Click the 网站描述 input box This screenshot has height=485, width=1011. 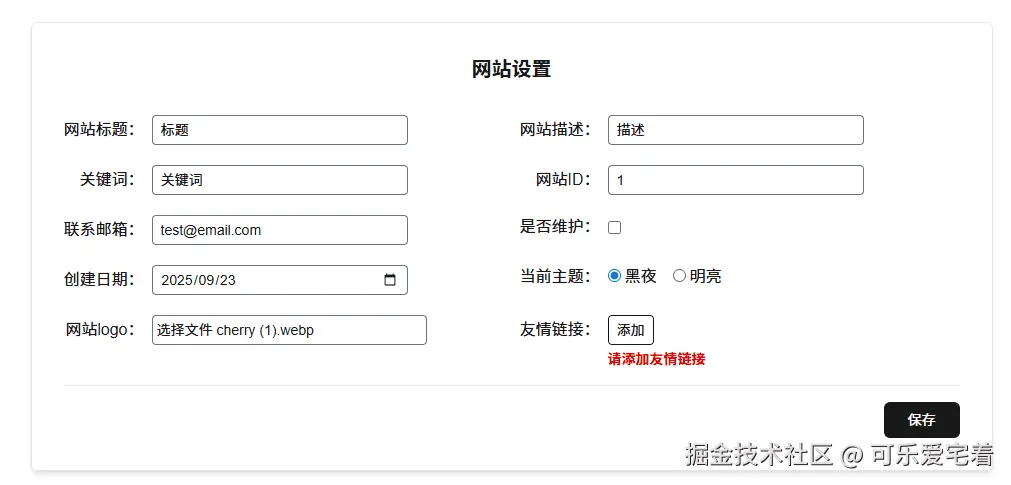735,130
